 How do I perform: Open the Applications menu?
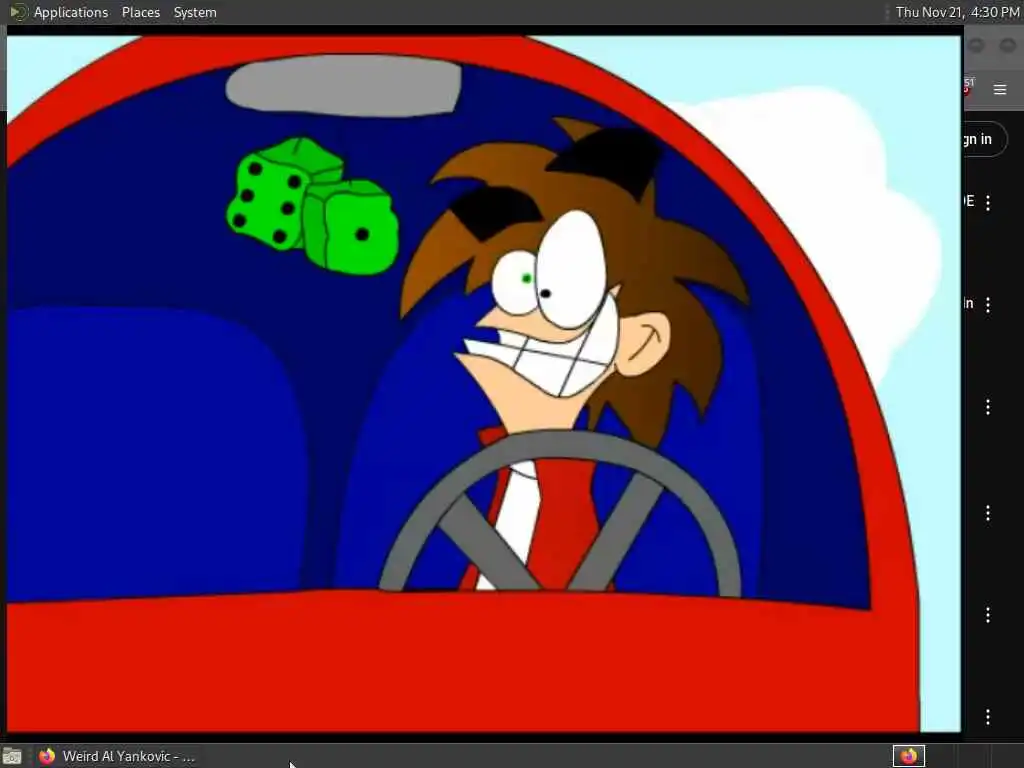pyautogui.click(x=71, y=12)
